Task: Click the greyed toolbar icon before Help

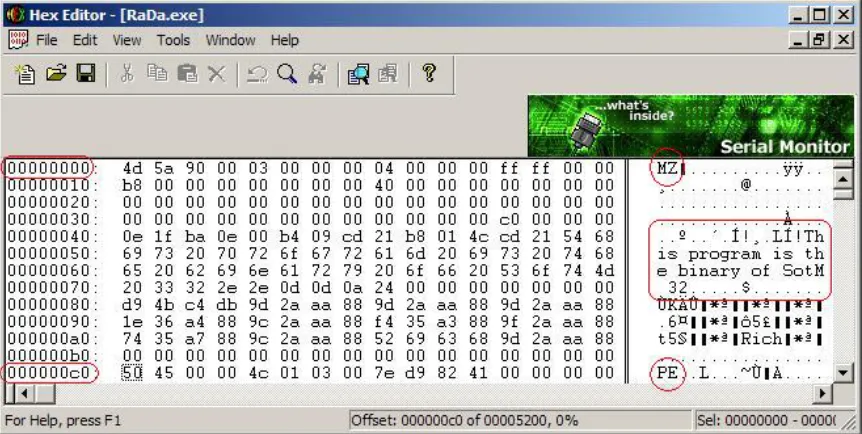Action: 388,73
